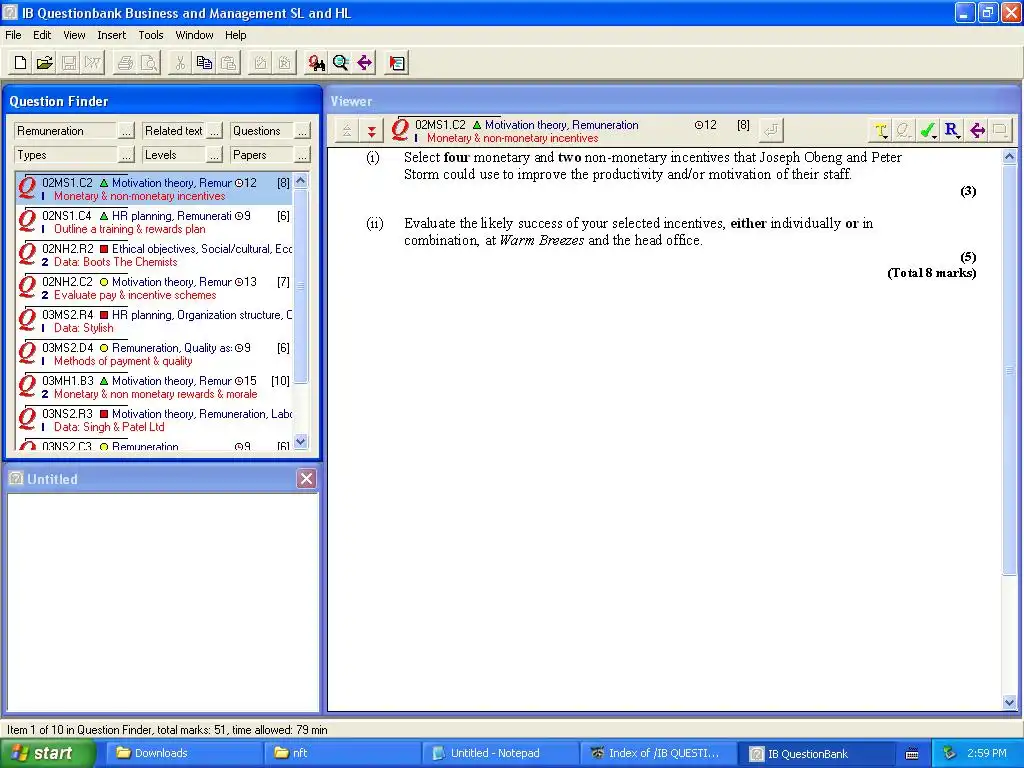Viewport: 1024px width, 768px height.
Task: Close the Untitled panel
Action: [x=306, y=479]
